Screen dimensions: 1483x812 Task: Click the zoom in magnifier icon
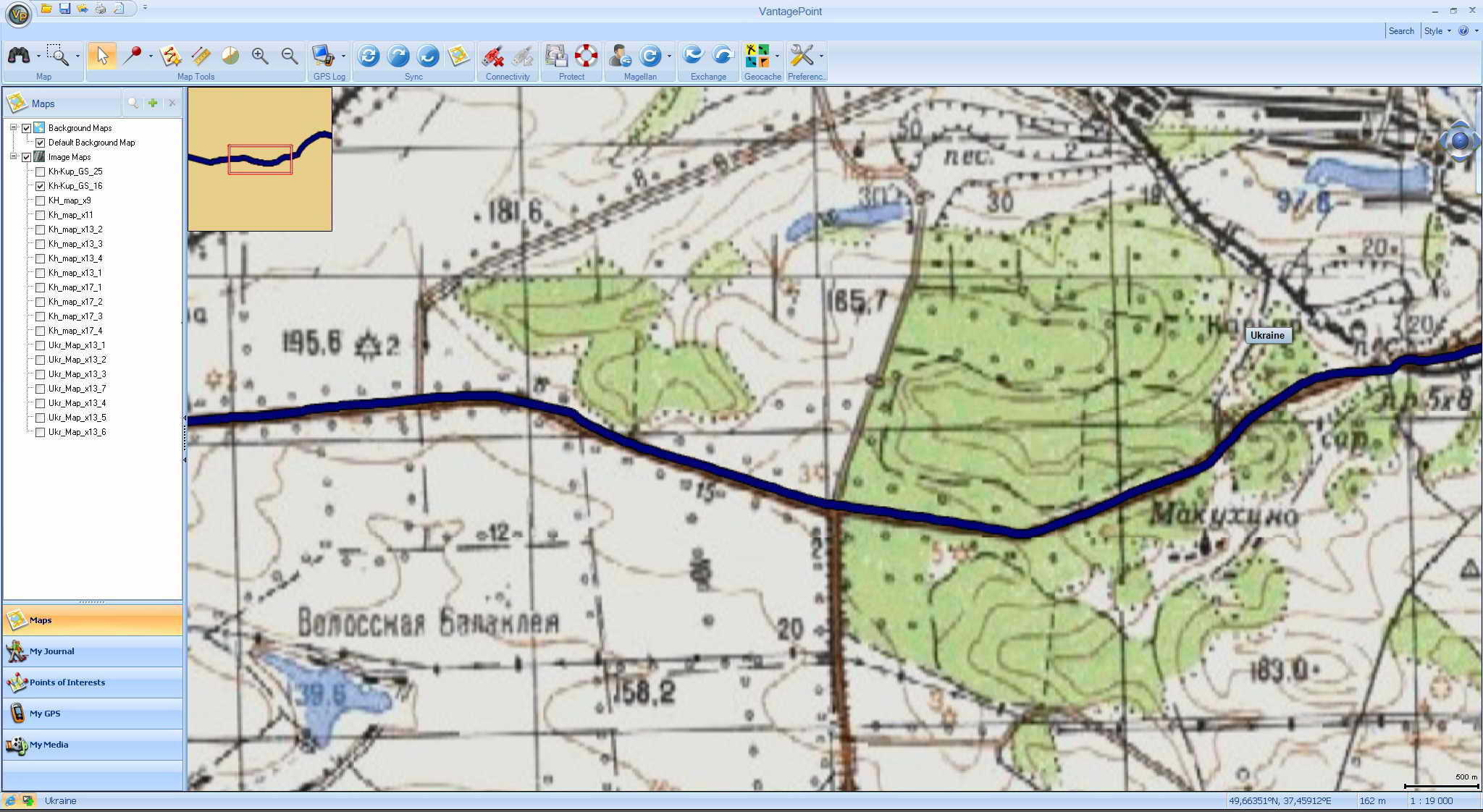coord(260,56)
